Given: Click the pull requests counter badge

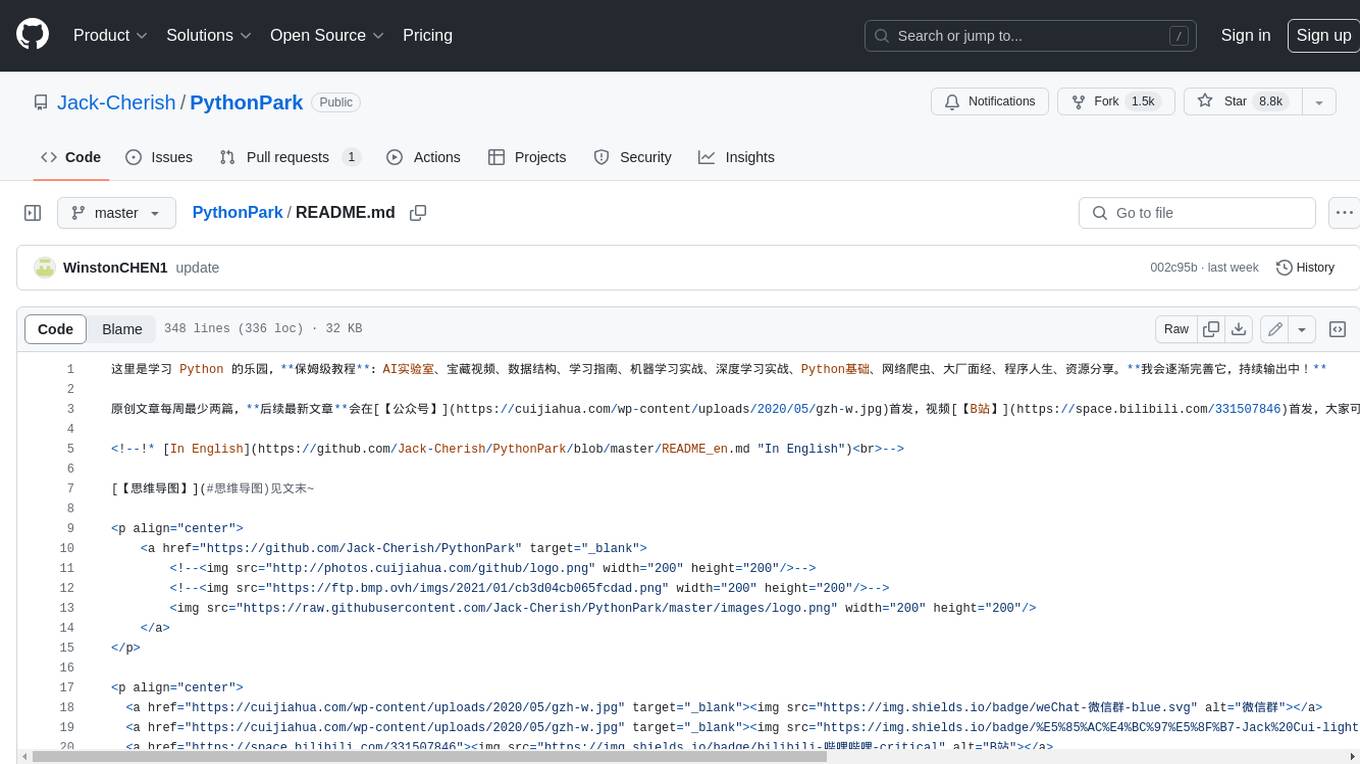Looking at the screenshot, I should point(351,157).
